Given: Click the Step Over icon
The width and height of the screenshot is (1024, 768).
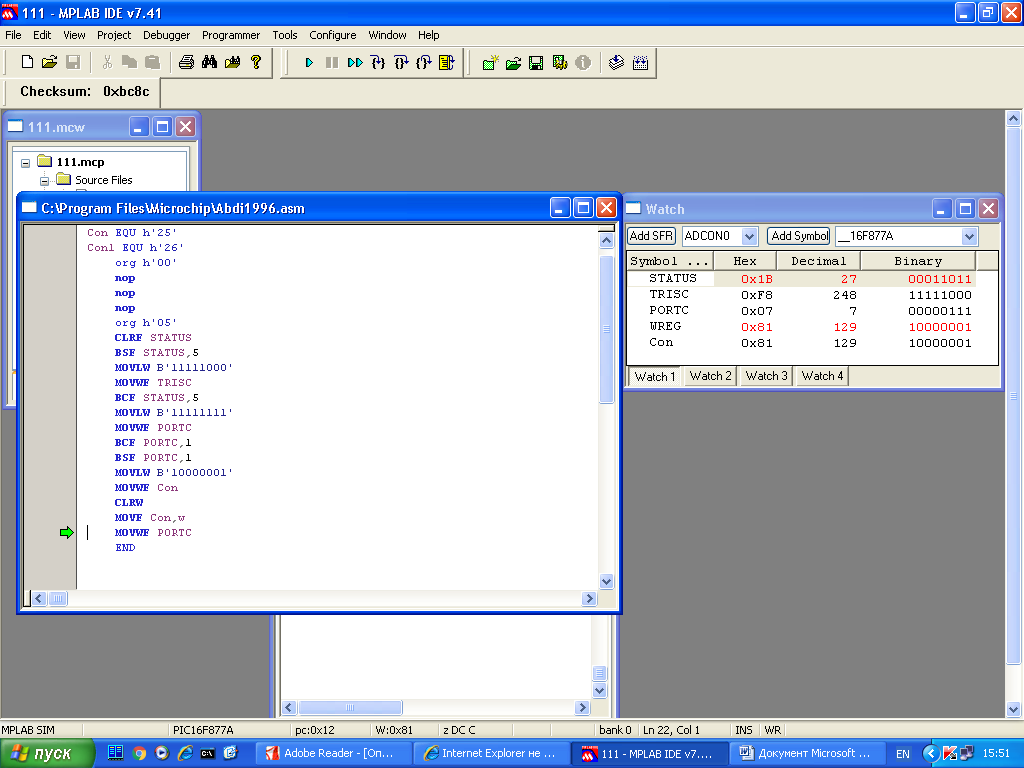Looking at the screenshot, I should 401,63.
